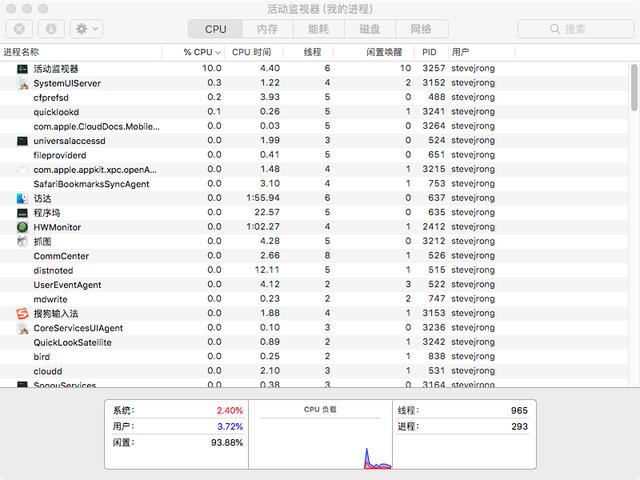Focus the 搜索 search field
640x480 pixels.
(x=576, y=29)
